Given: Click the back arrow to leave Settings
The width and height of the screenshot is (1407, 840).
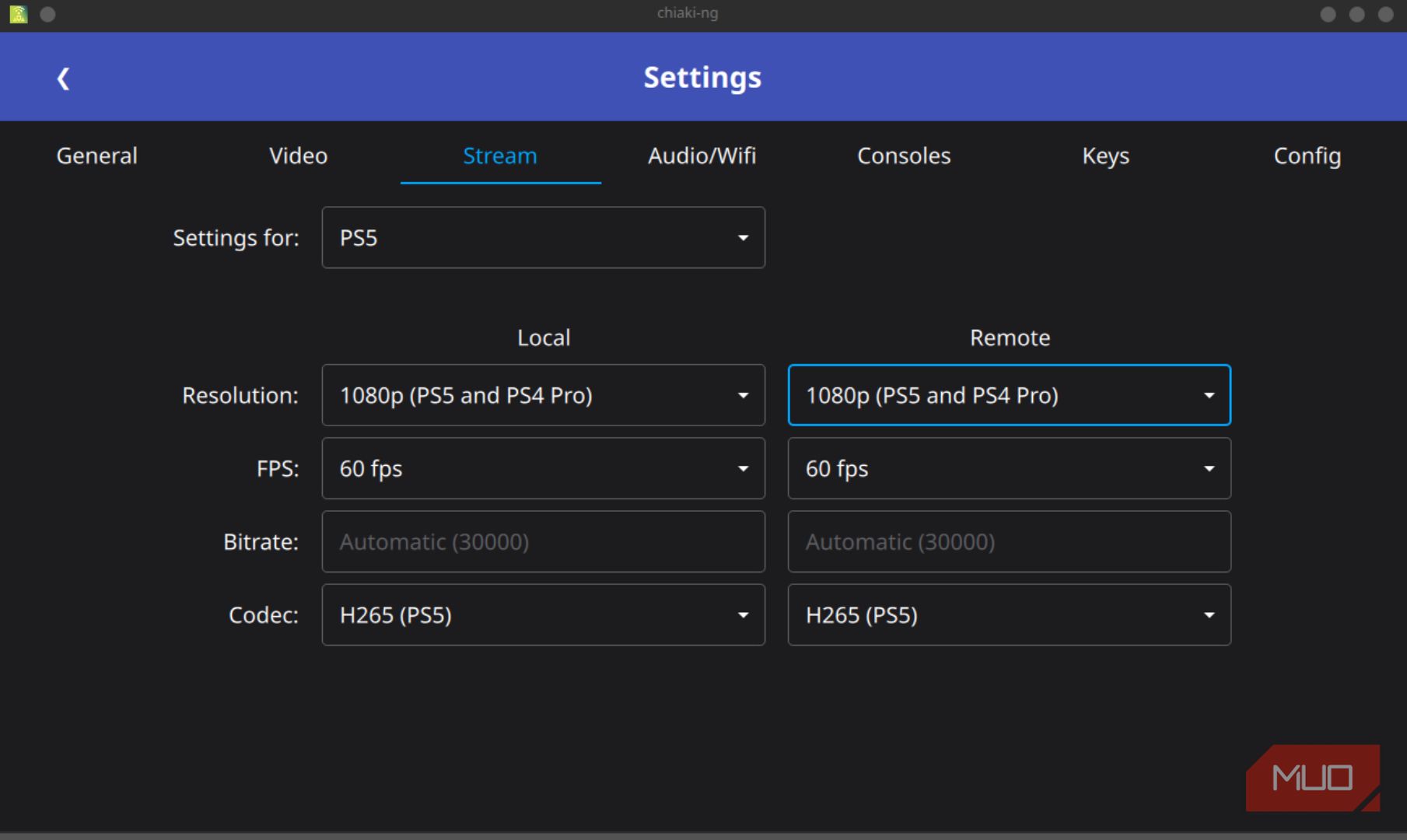Looking at the screenshot, I should [x=63, y=77].
